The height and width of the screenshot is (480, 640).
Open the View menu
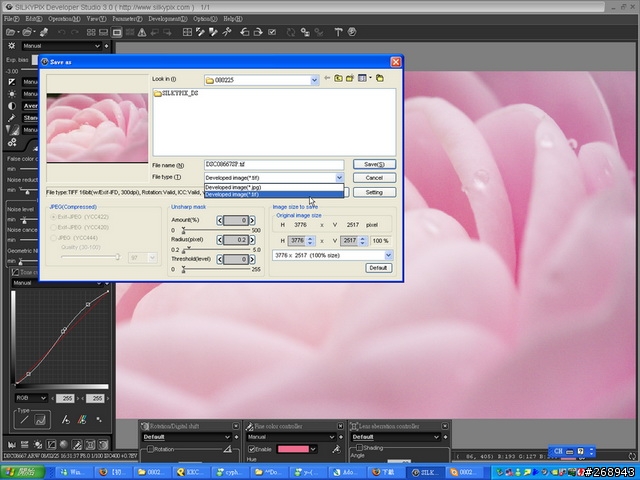pyautogui.click(x=96, y=19)
